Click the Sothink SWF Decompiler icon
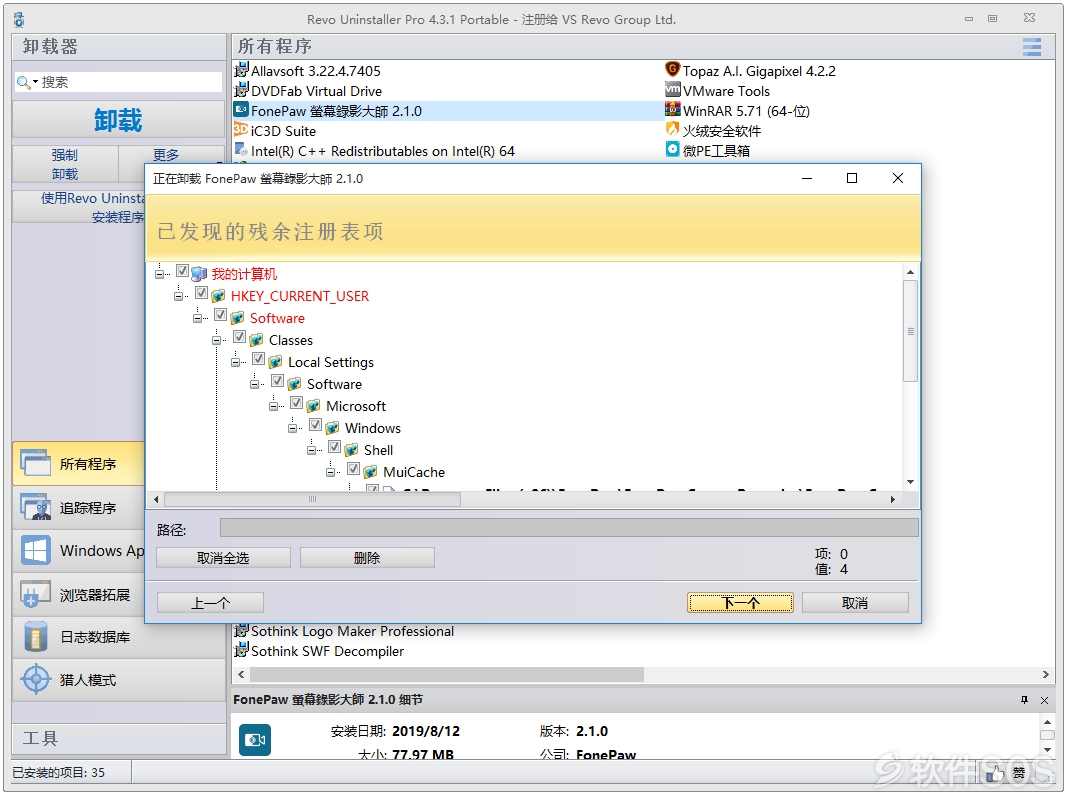 coord(241,650)
